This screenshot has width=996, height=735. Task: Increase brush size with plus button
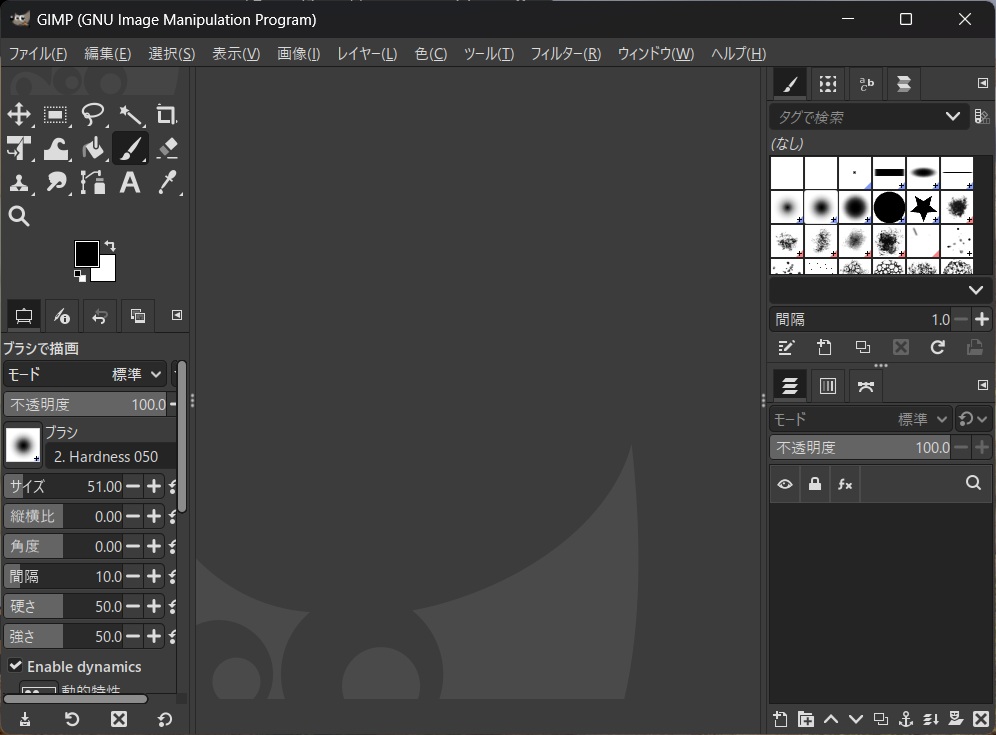coord(154,486)
